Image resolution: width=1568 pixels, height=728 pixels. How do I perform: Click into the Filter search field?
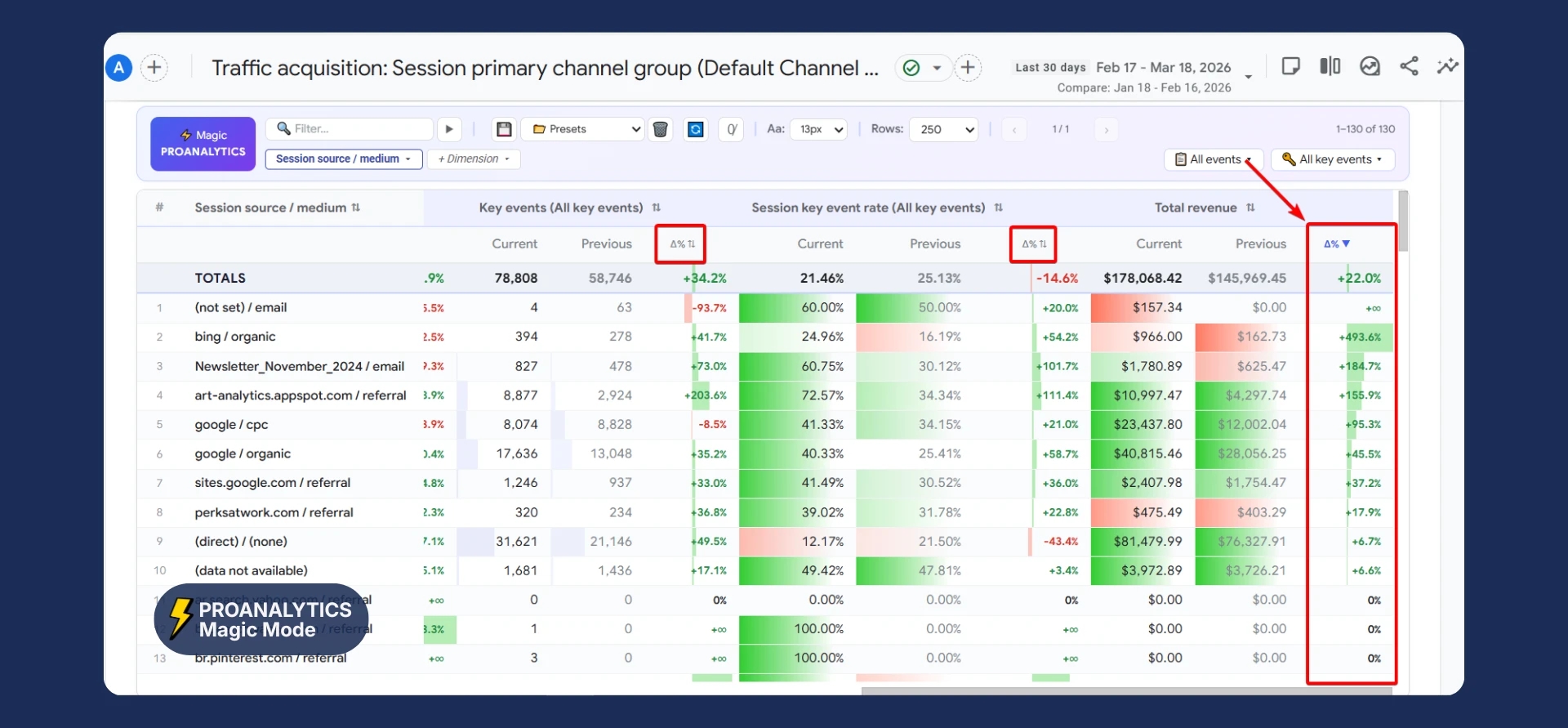(355, 129)
